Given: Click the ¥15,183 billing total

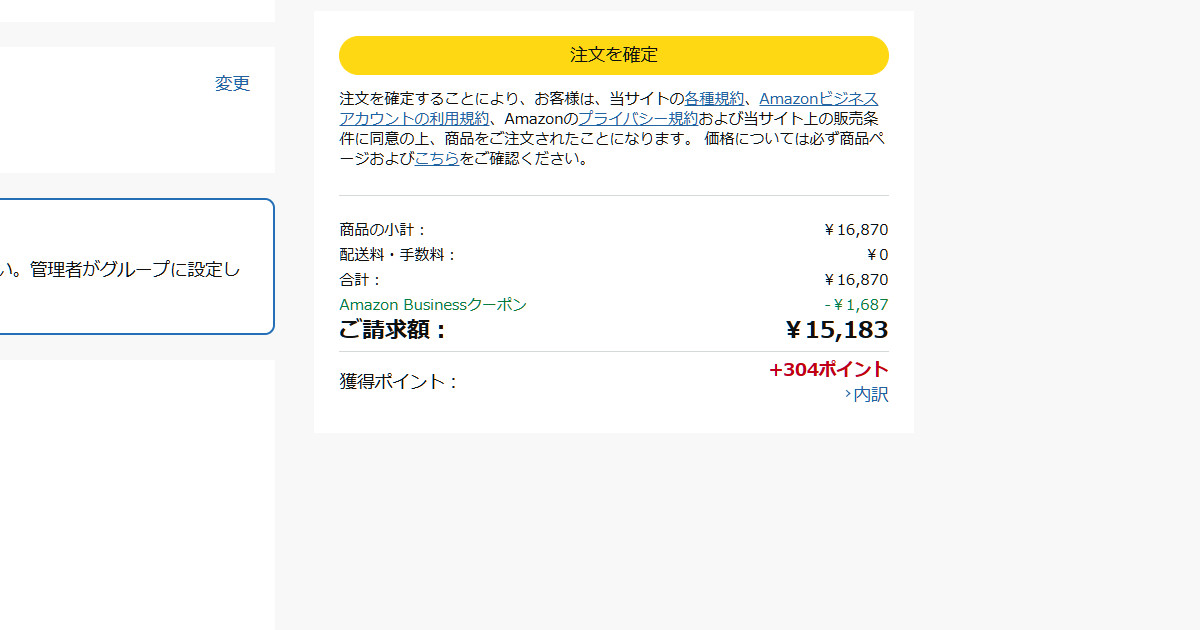Looking at the screenshot, I should (837, 330).
